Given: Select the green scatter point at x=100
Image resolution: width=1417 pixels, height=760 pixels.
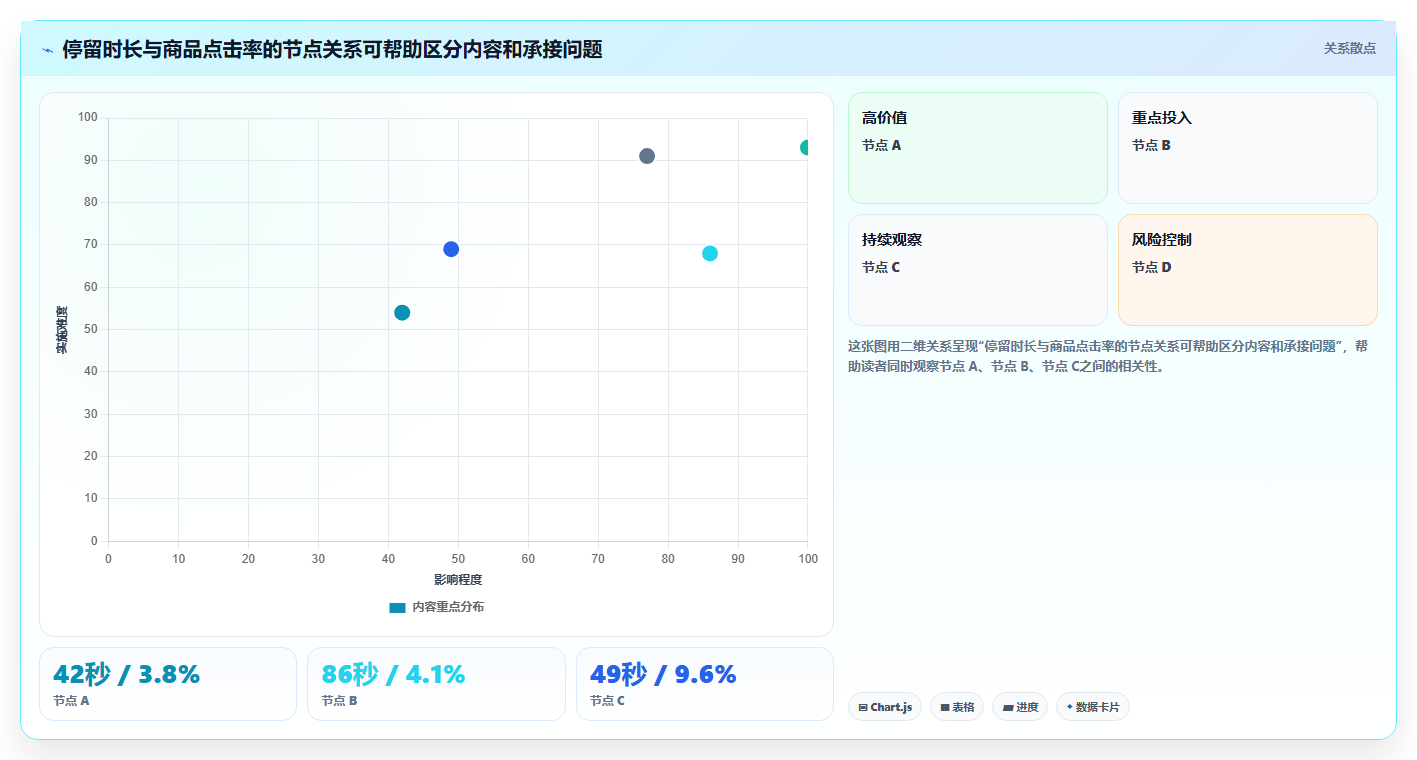Looking at the screenshot, I should click(806, 148).
